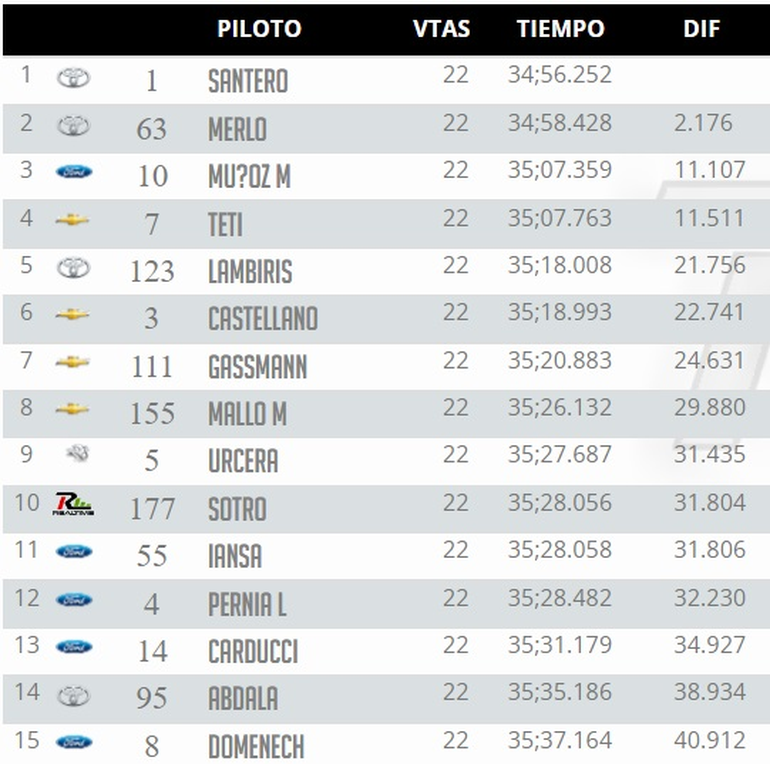Click the Toyota logo in Lambiris row
The width and height of the screenshot is (770, 764).
coord(73,268)
